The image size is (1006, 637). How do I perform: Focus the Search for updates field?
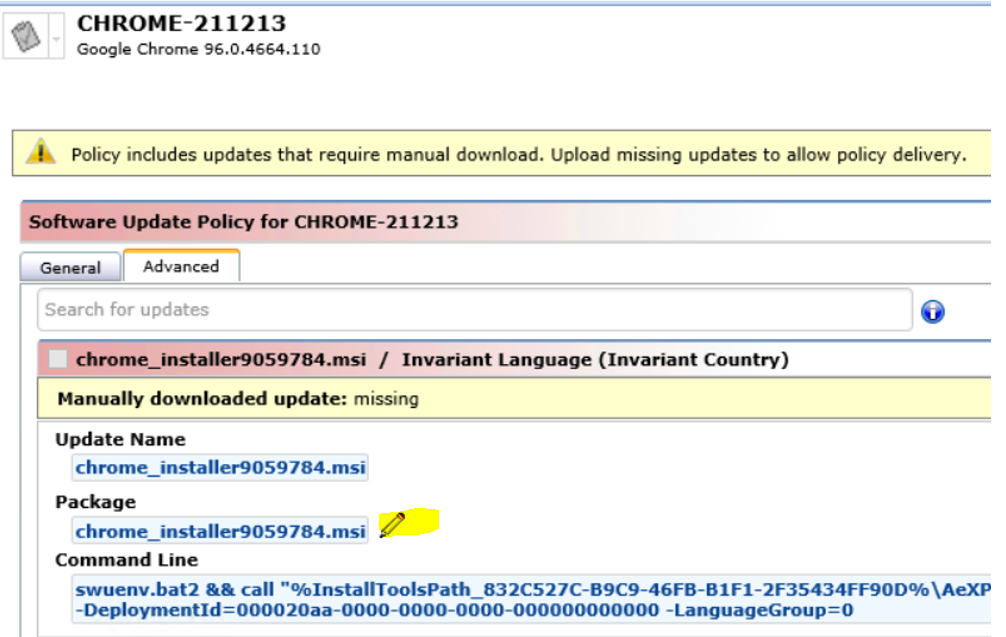[475, 309]
